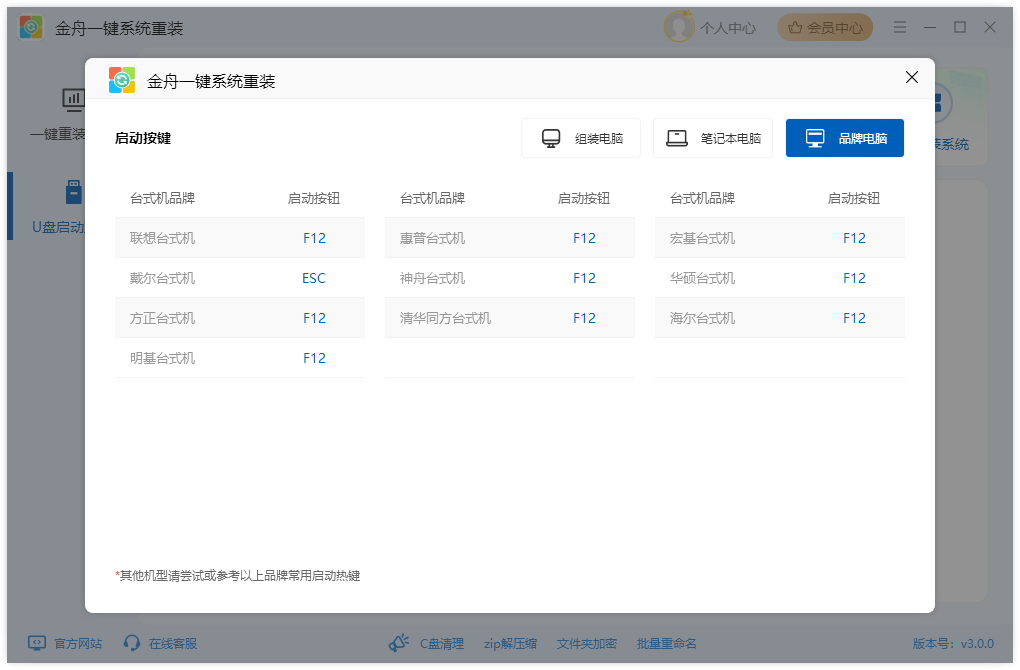Open 官方网站 link

coord(78,643)
